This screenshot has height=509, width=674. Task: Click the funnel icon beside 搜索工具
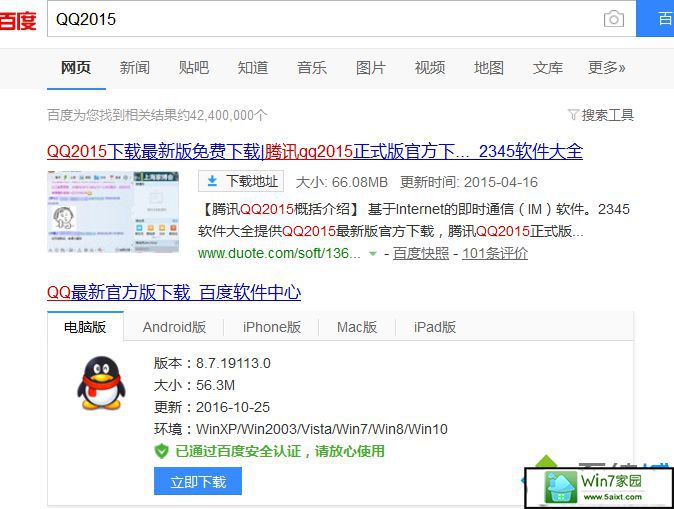click(573, 115)
